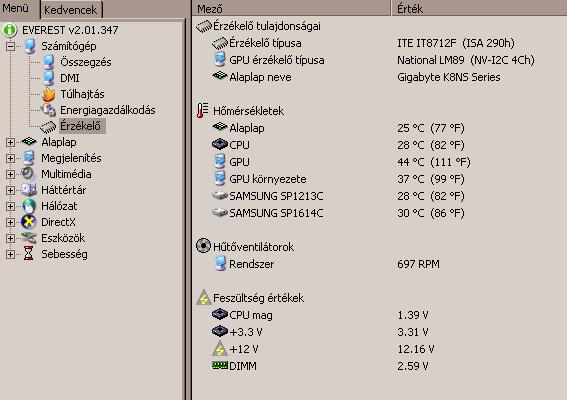
Task: Click the DirectX logo icon
Action: point(29,222)
